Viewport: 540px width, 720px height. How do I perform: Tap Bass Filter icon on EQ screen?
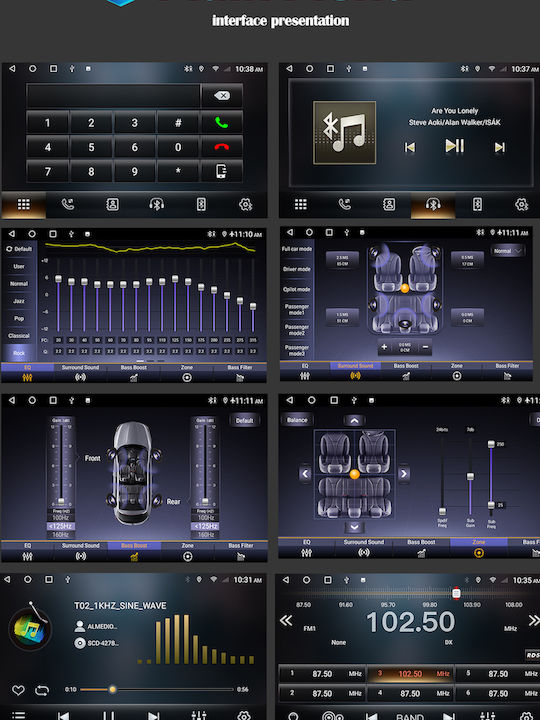coord(240,377)
